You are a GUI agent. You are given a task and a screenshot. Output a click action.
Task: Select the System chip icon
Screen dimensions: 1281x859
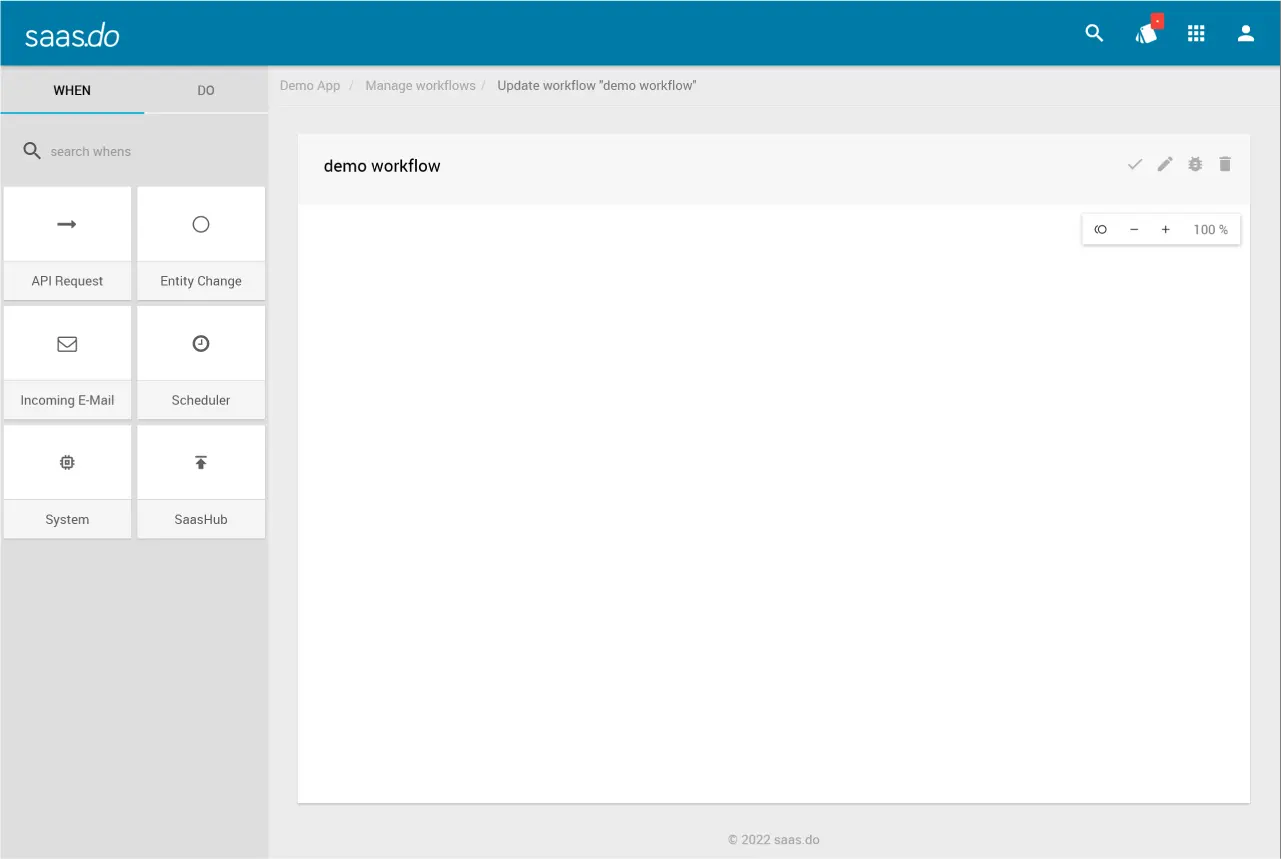pos(67,463)
